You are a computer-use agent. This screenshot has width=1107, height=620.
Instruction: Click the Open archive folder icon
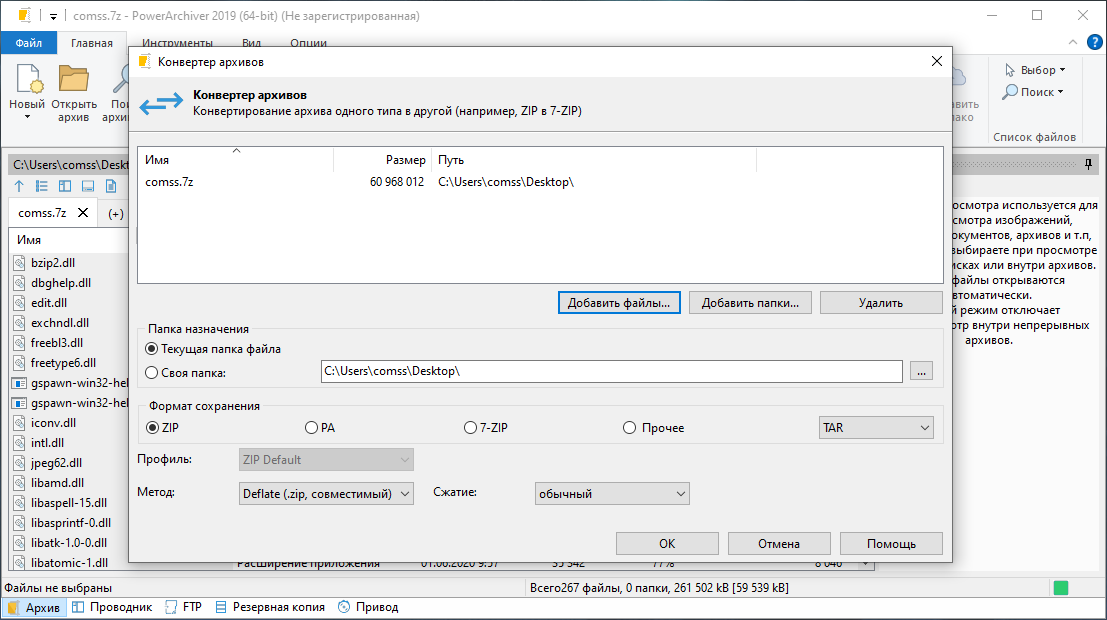click(73, 78)
